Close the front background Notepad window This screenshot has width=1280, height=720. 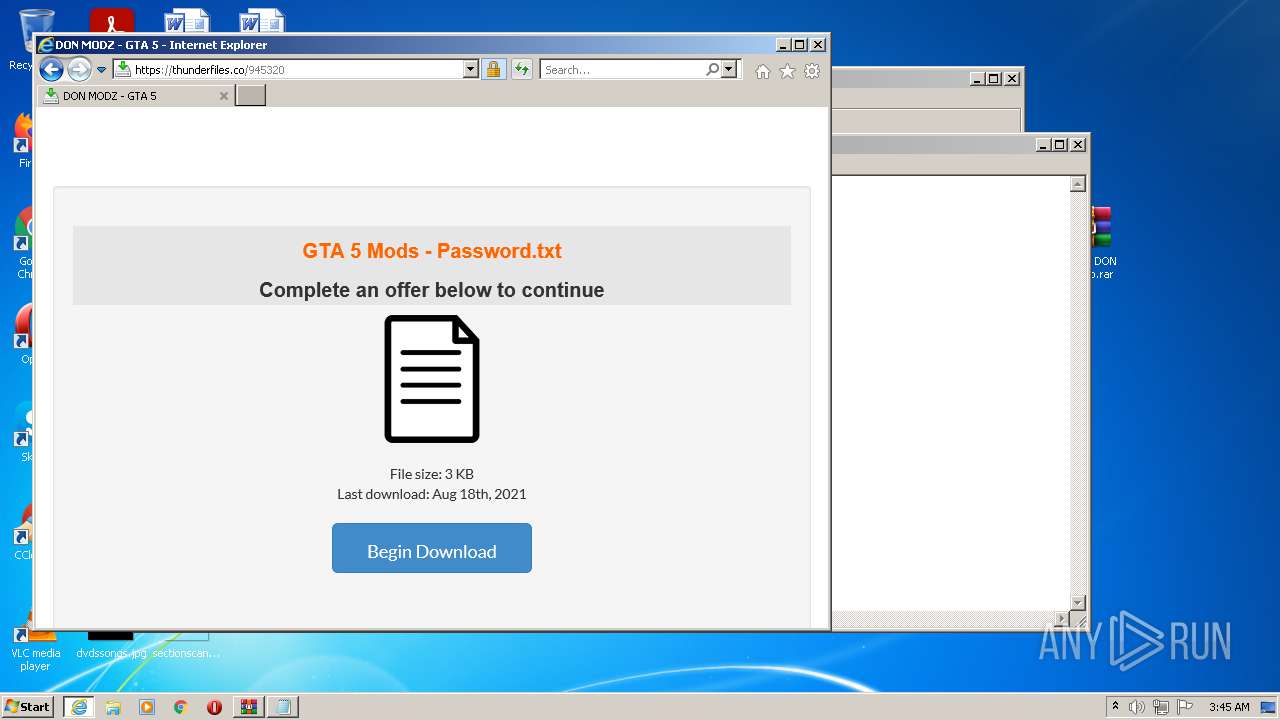pyautogui.click(x=1077, y=145)
